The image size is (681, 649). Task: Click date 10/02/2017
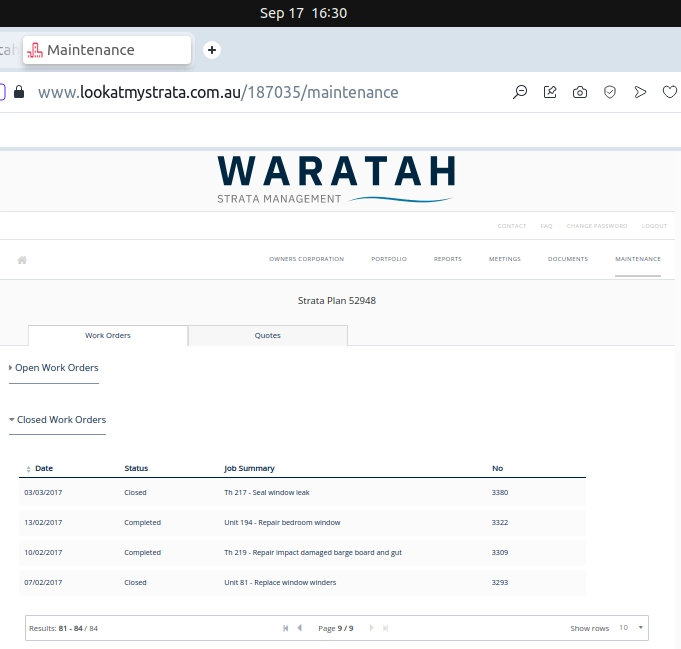click(x=43, y=553)
